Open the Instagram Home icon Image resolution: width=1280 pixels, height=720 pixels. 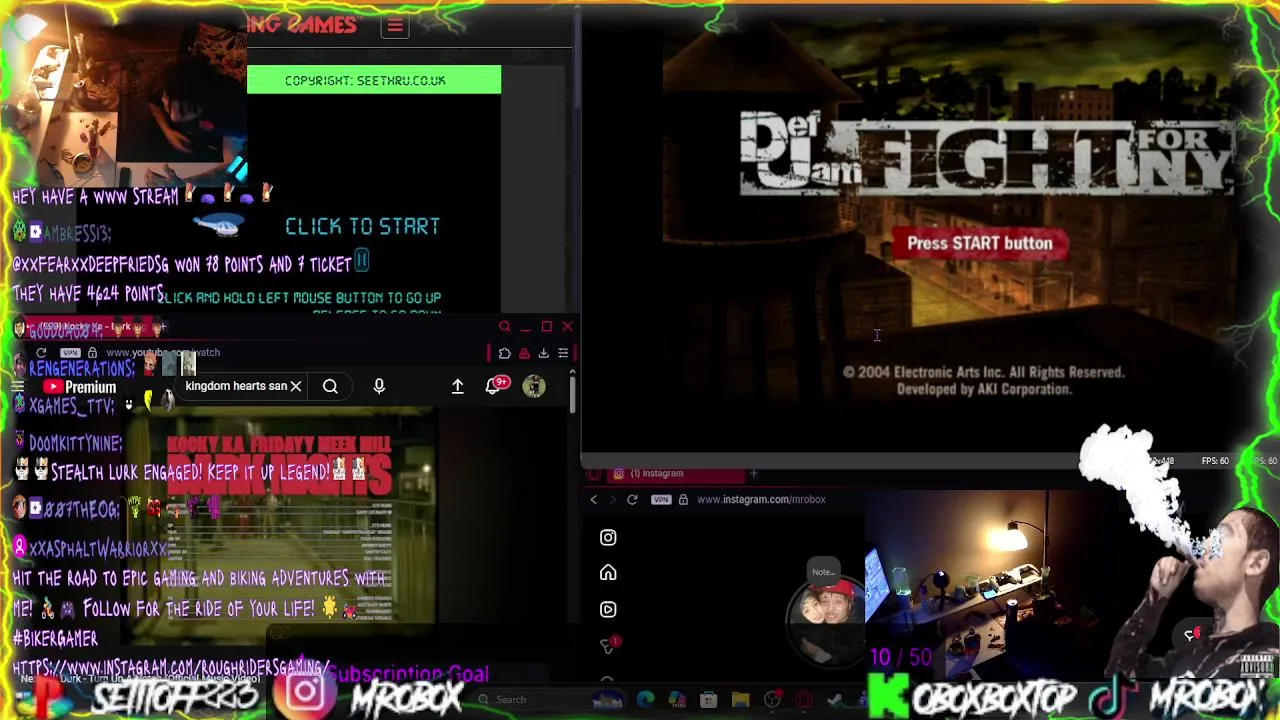pyautogui.click(x=608, y=573)
